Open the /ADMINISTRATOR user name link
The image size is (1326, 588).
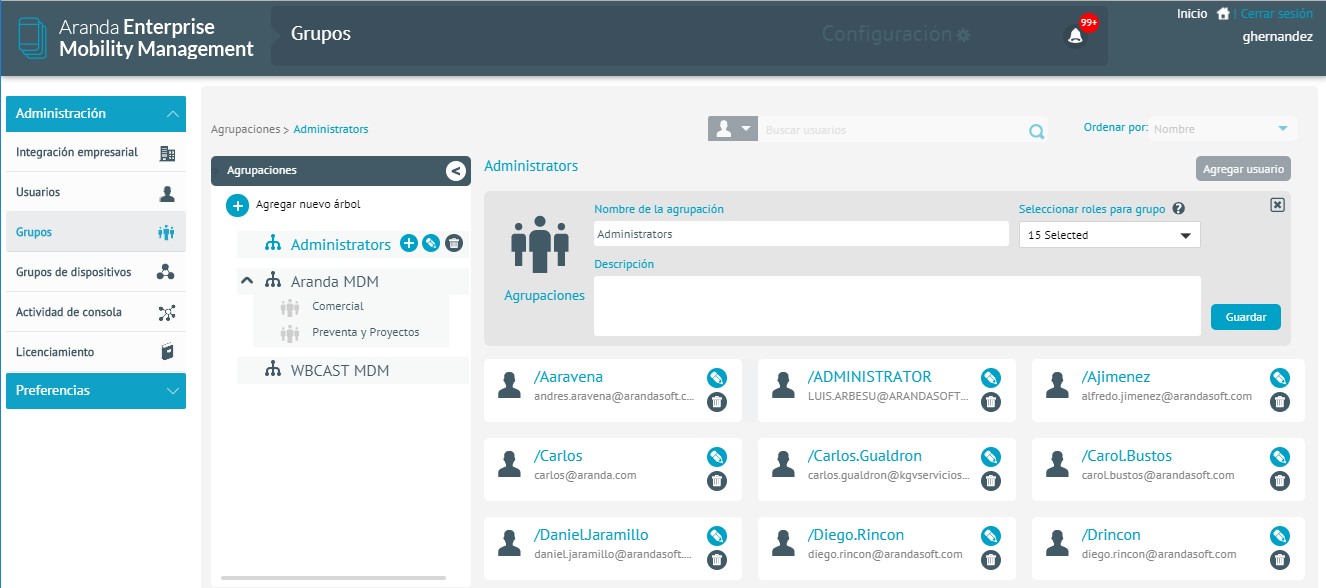870,378
